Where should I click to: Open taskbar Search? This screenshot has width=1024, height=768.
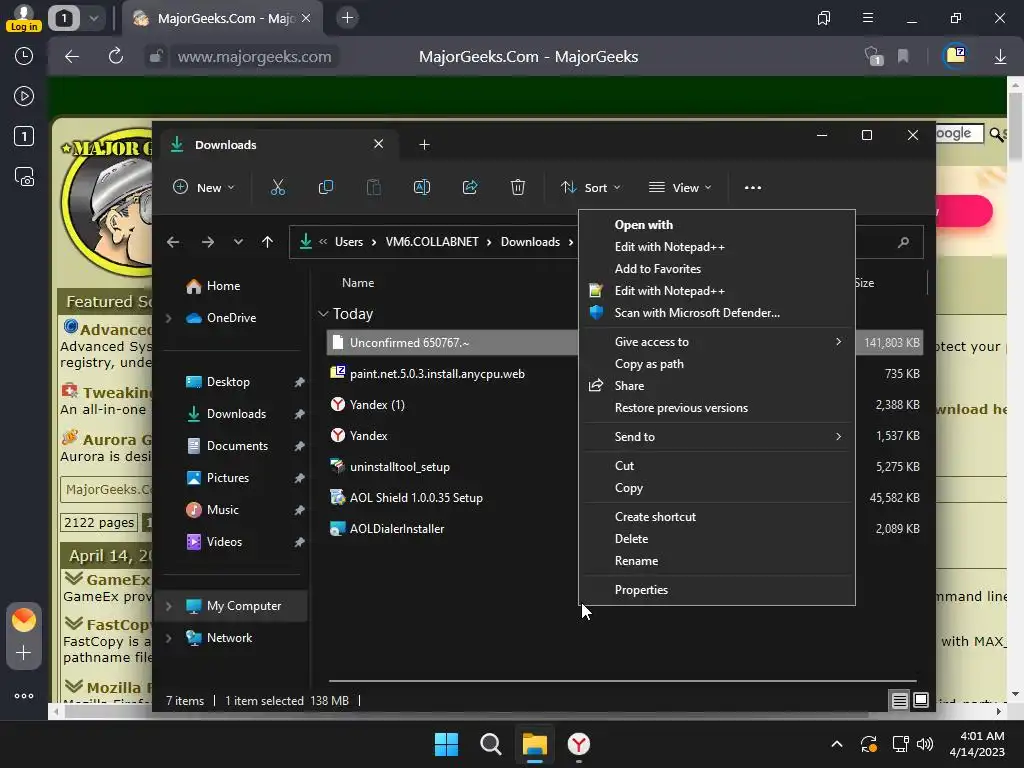(x=490, y=744)
